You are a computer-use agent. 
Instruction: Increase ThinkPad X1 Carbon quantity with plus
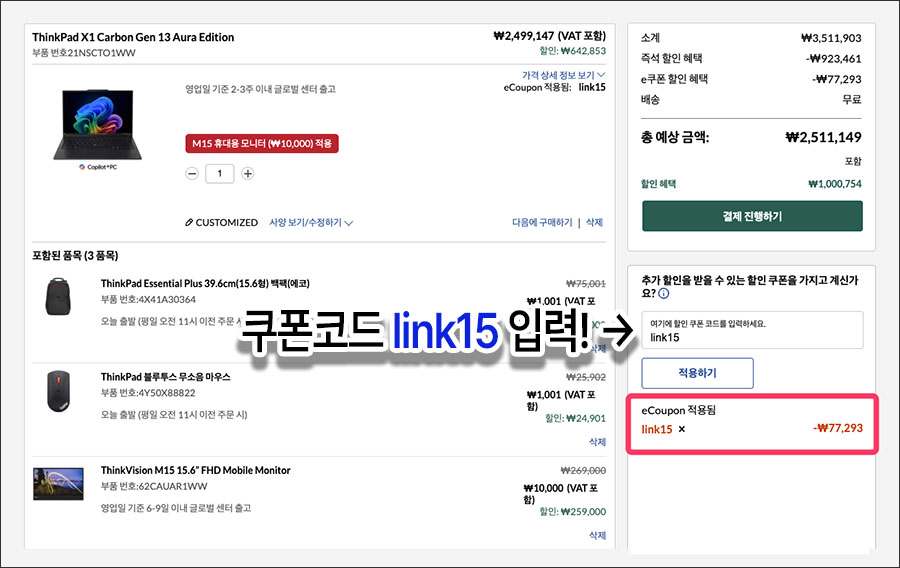pos(247,173)
